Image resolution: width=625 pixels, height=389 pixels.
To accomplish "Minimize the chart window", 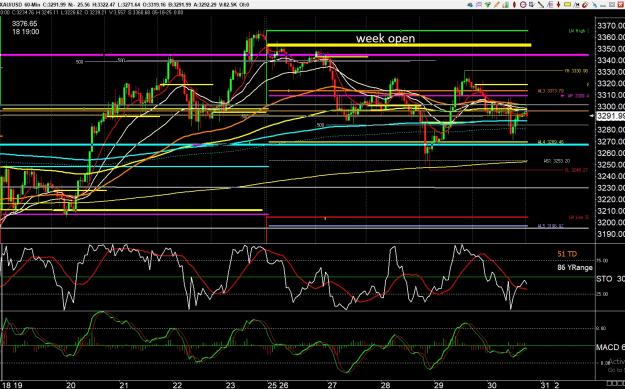I will pos(604,6).
